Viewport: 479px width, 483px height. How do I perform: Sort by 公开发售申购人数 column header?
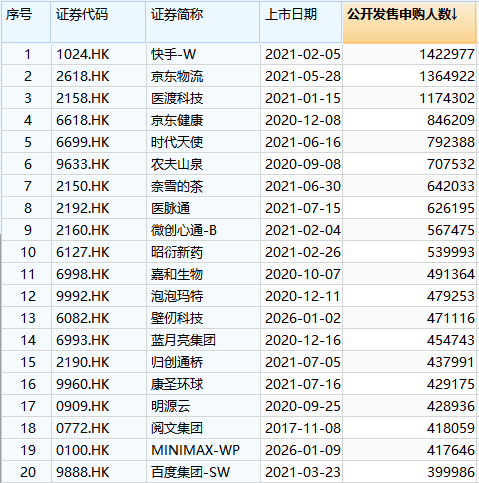pos(409,22)
